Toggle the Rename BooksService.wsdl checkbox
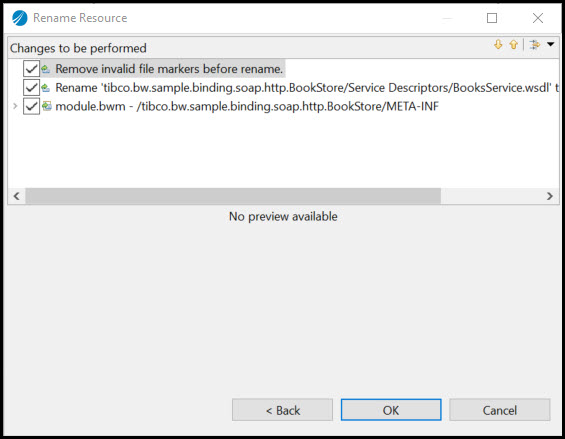 click(31, 88)
